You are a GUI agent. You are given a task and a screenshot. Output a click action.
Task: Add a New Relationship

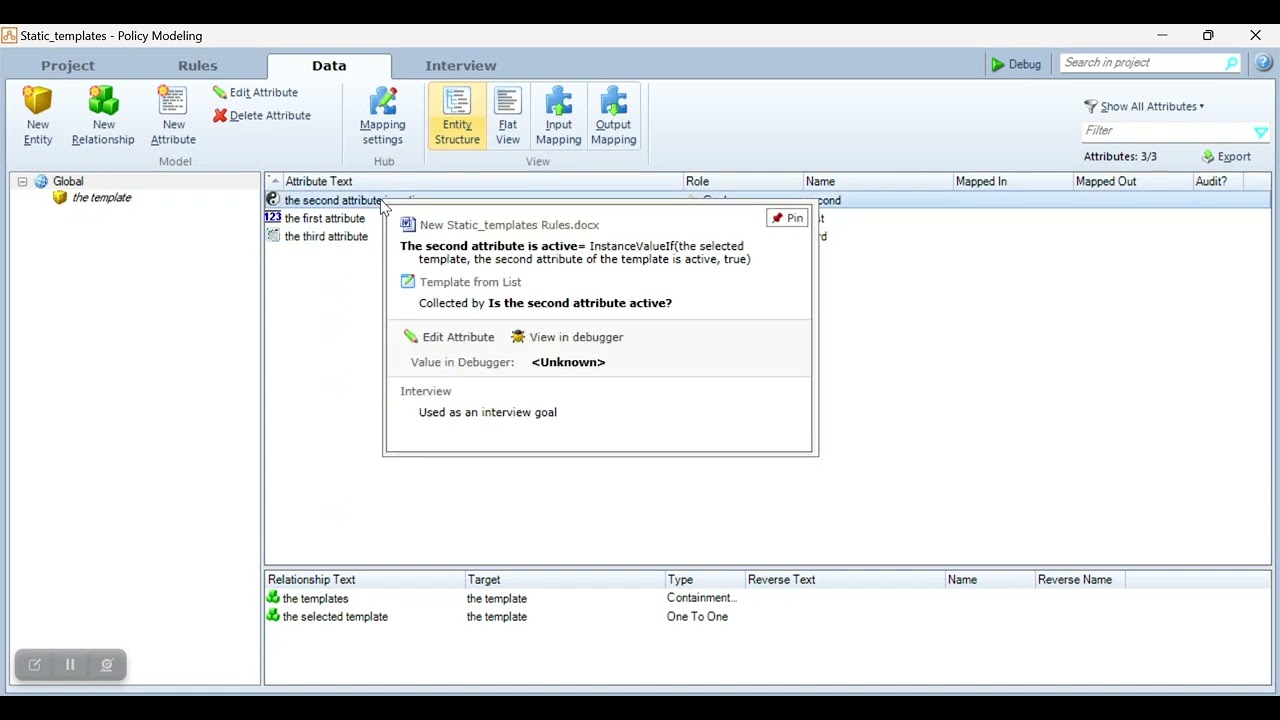103,116
